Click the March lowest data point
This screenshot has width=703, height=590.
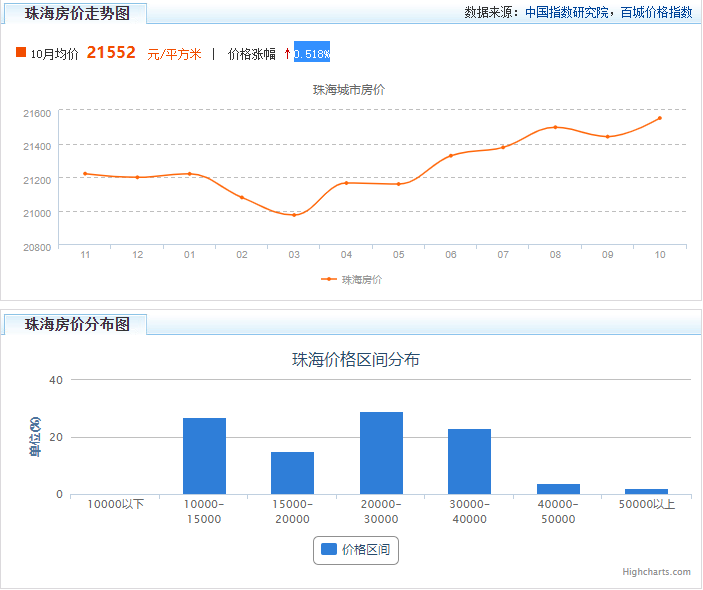294,215
